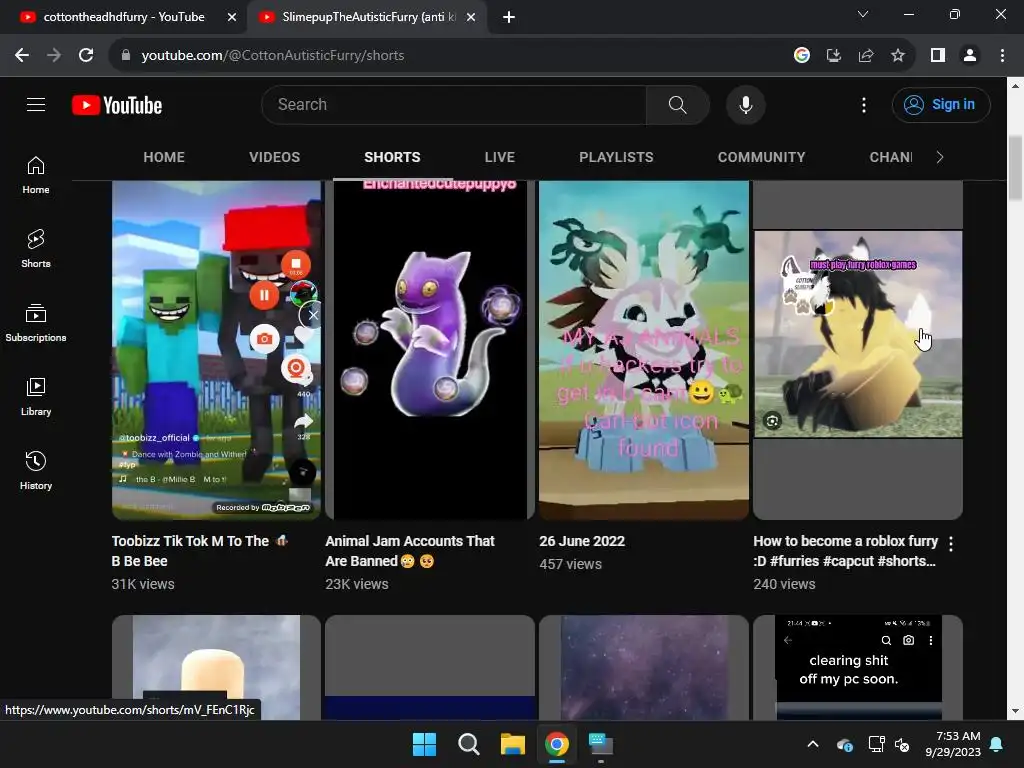This screenshot has width=1024, height=768.
Task: Open the network display tray icon
Action: click(876, 744)
